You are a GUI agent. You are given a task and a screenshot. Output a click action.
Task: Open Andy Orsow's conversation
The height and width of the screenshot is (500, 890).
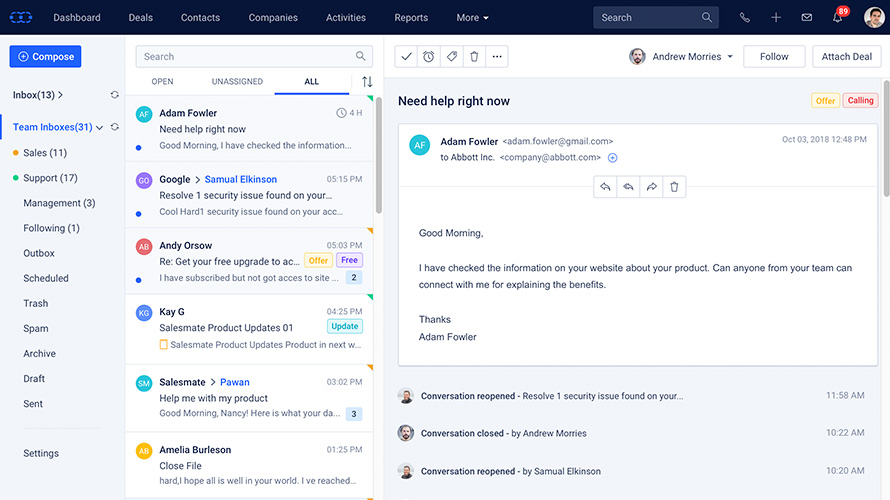point(249,261)
